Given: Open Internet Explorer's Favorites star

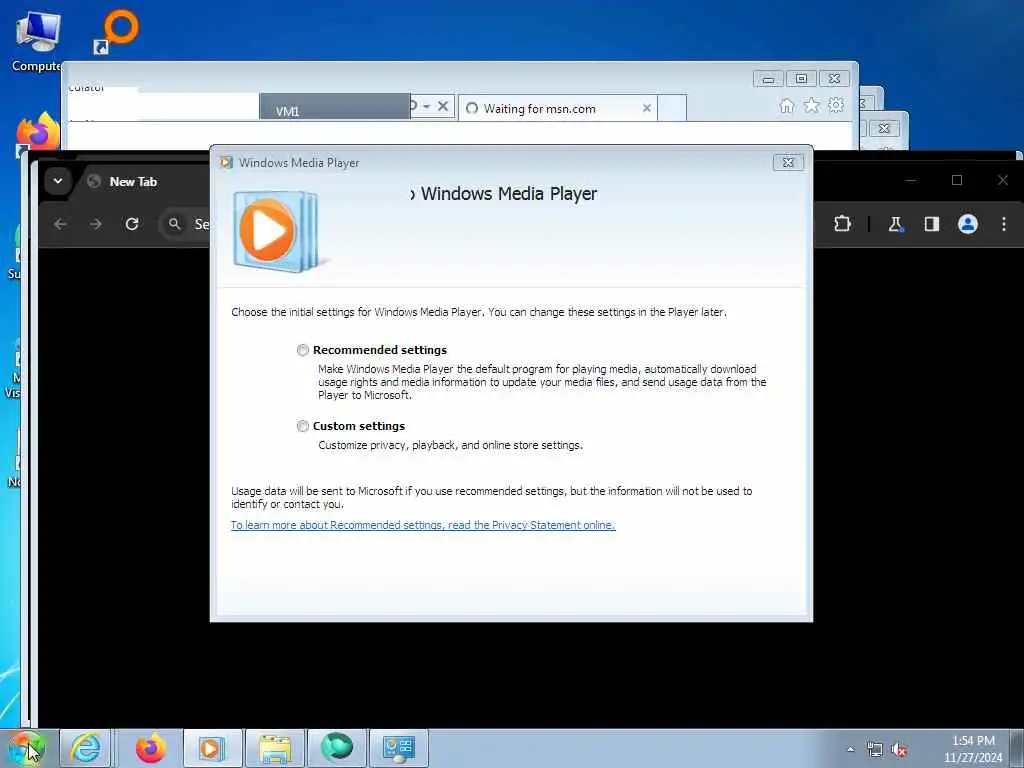Looking at the screenshot, I should pos(811,106).
